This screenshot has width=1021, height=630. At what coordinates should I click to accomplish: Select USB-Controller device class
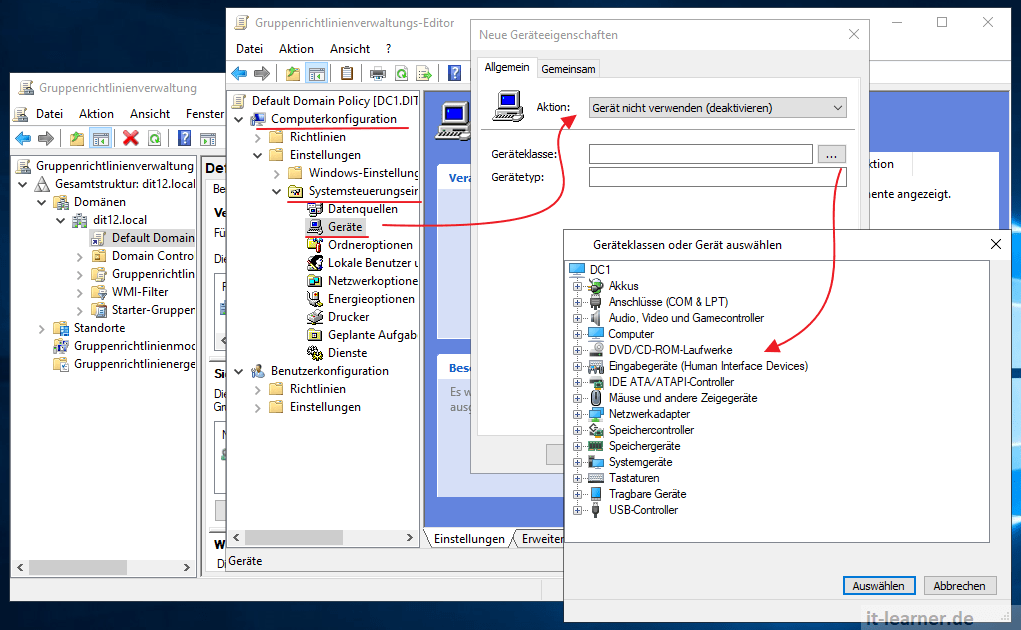643,510
